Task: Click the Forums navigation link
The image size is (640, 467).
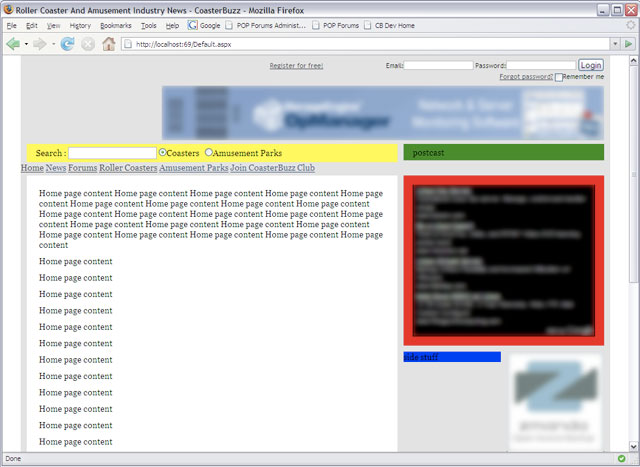Action: (82, 168)
